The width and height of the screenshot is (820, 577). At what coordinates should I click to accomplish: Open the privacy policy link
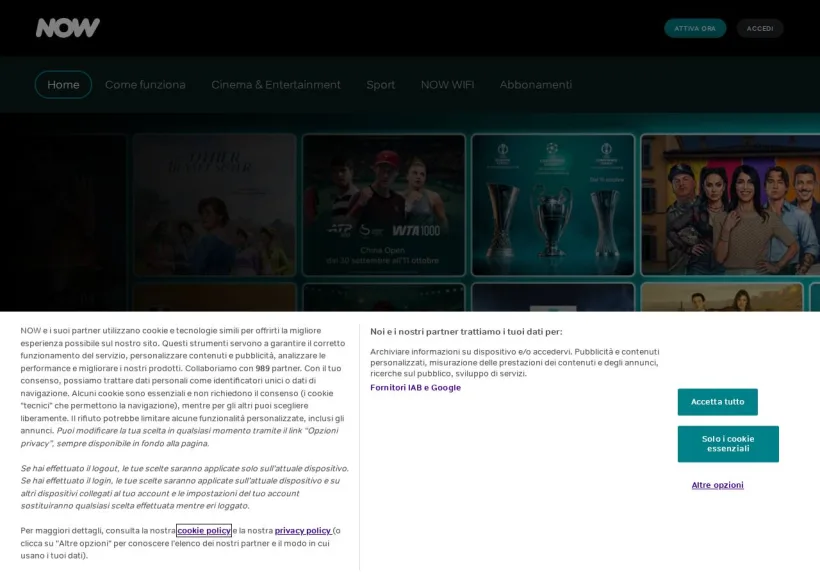[303, 530]
